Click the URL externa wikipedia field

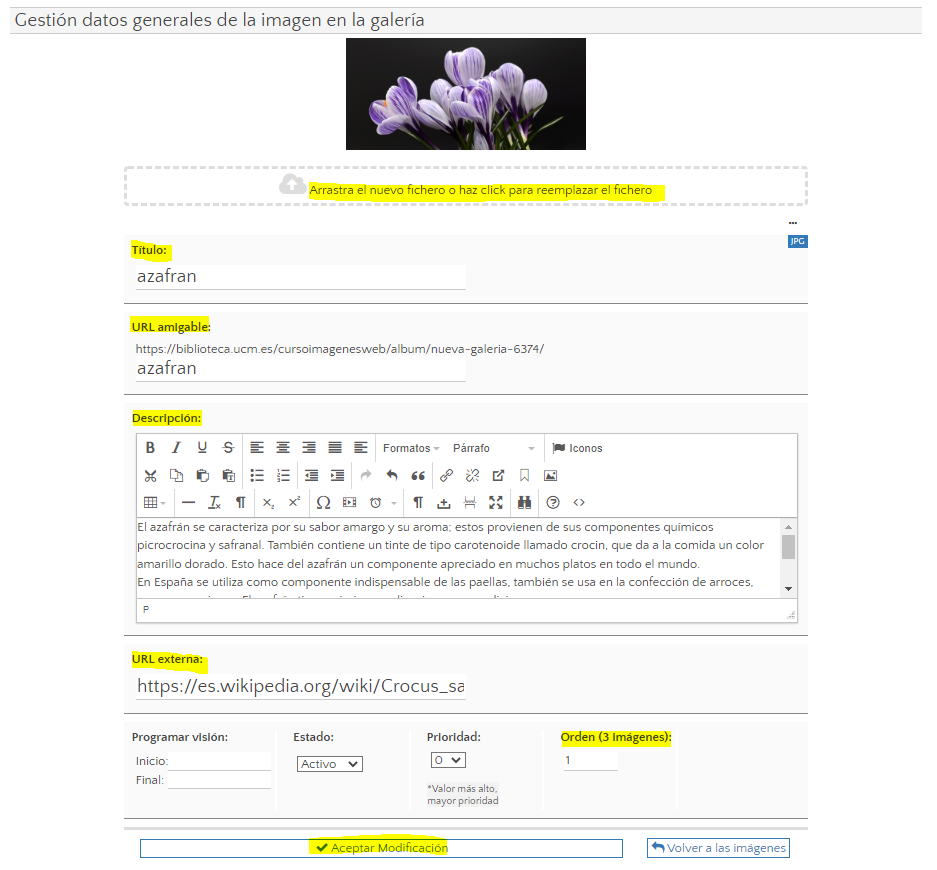pos(301,686)
